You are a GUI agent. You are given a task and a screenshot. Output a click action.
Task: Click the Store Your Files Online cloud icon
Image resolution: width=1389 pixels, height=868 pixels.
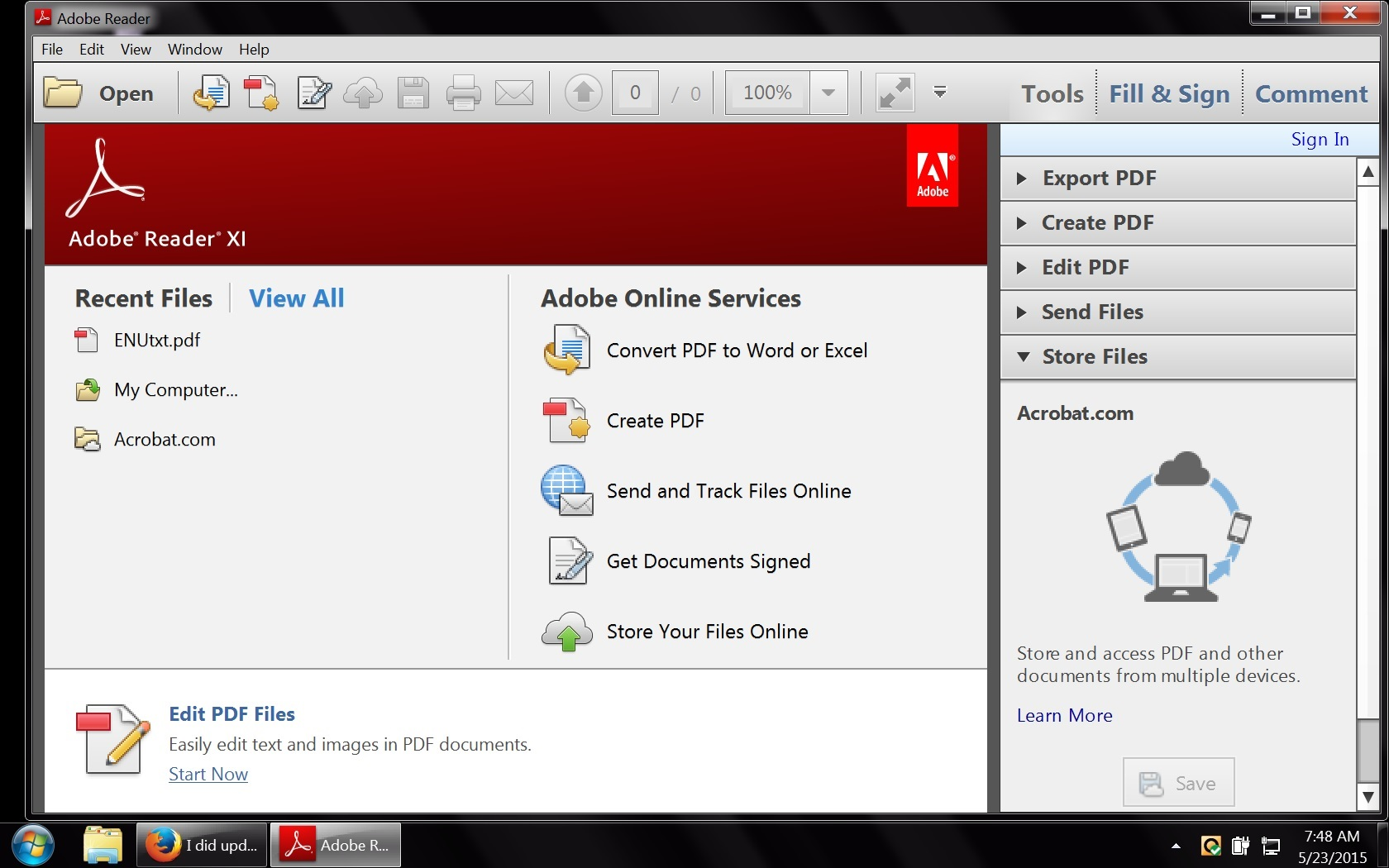click(x=567, y=631)
